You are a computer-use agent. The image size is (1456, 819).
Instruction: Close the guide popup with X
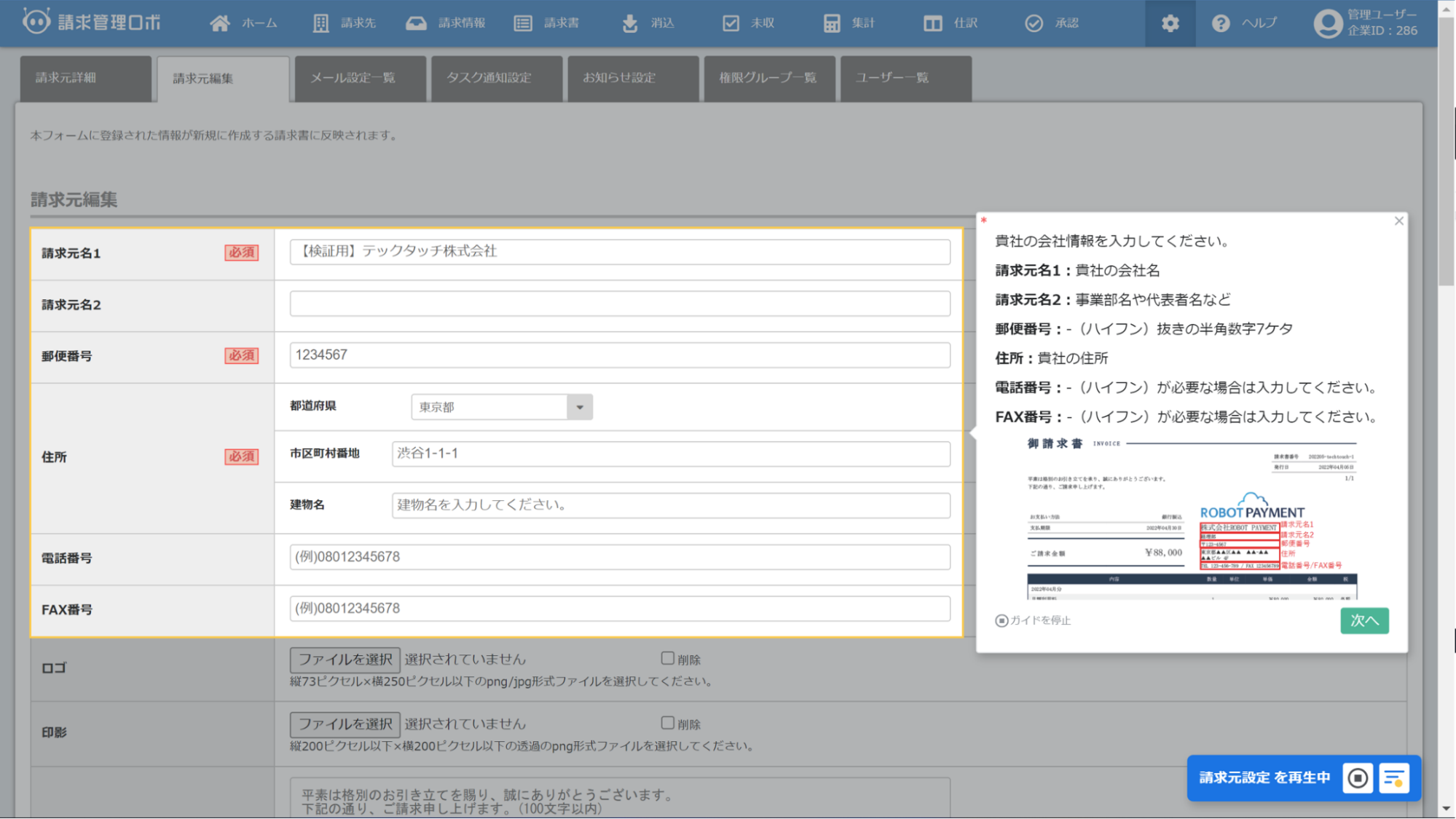pyautogui.click(x=1398, y=221)
